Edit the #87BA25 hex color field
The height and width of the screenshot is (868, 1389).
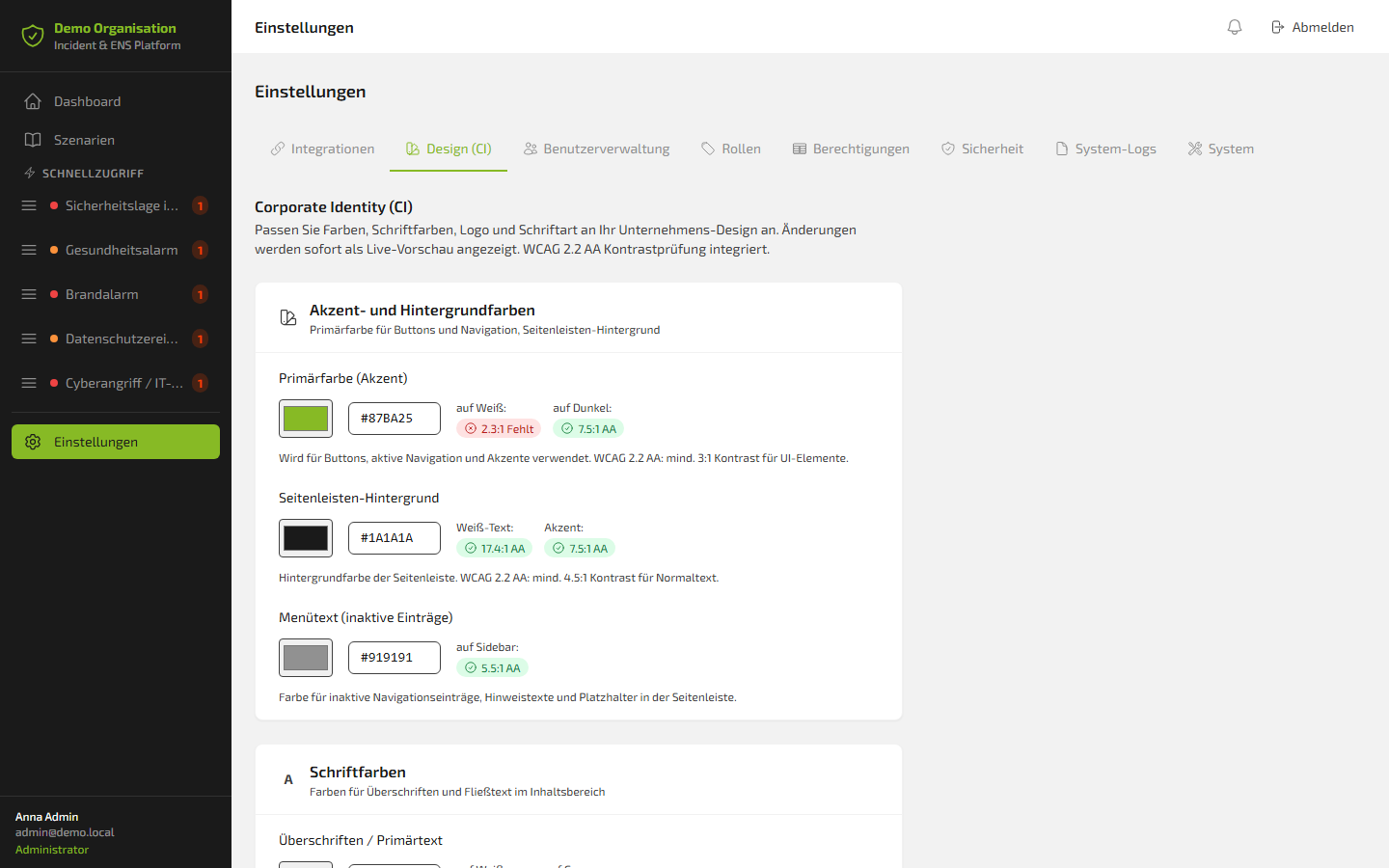tap(395, 419)
